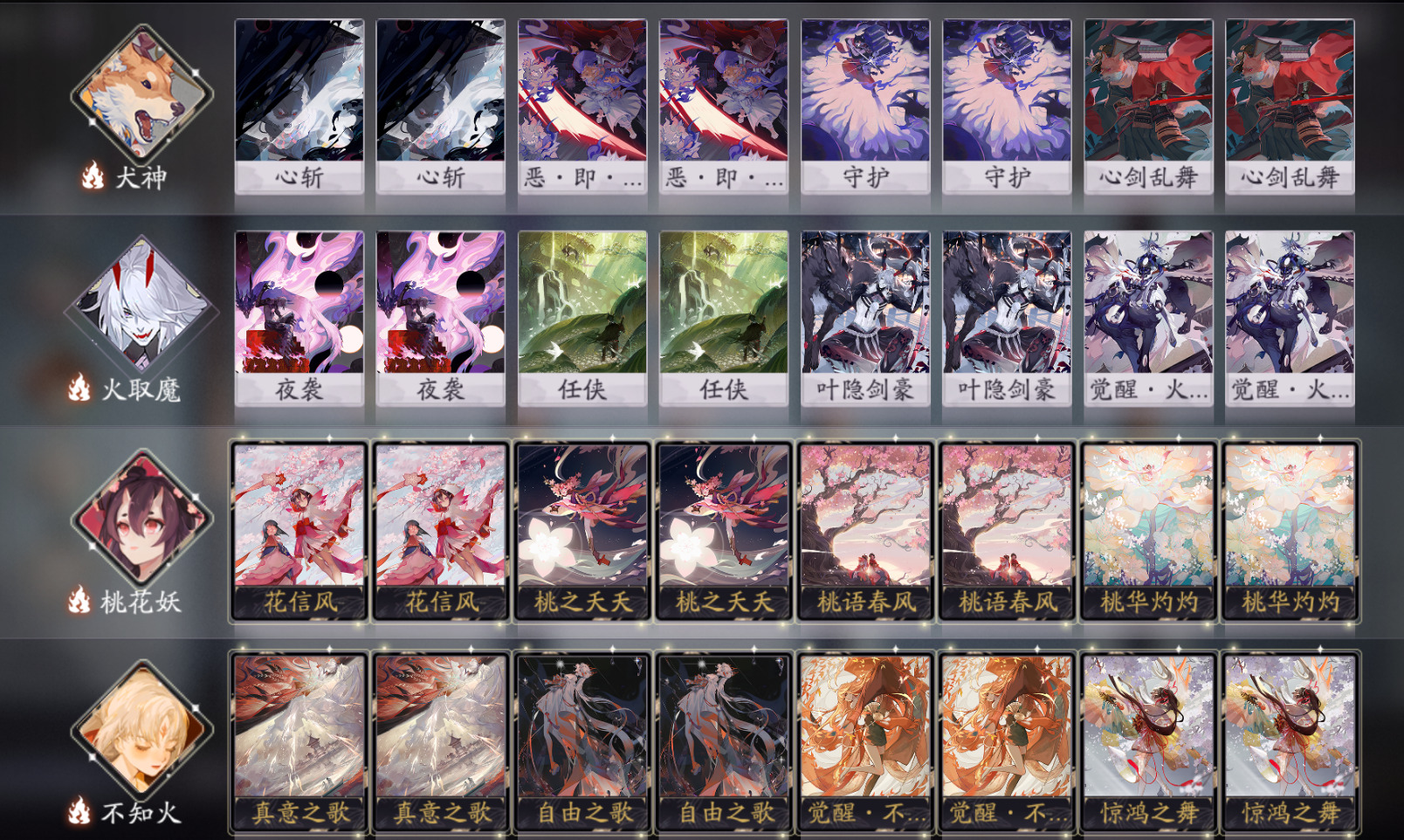This screenshot has height=840, width=1404.
Task: Click the flame icon beside 桃花妖
Action: tap(79, 600)
